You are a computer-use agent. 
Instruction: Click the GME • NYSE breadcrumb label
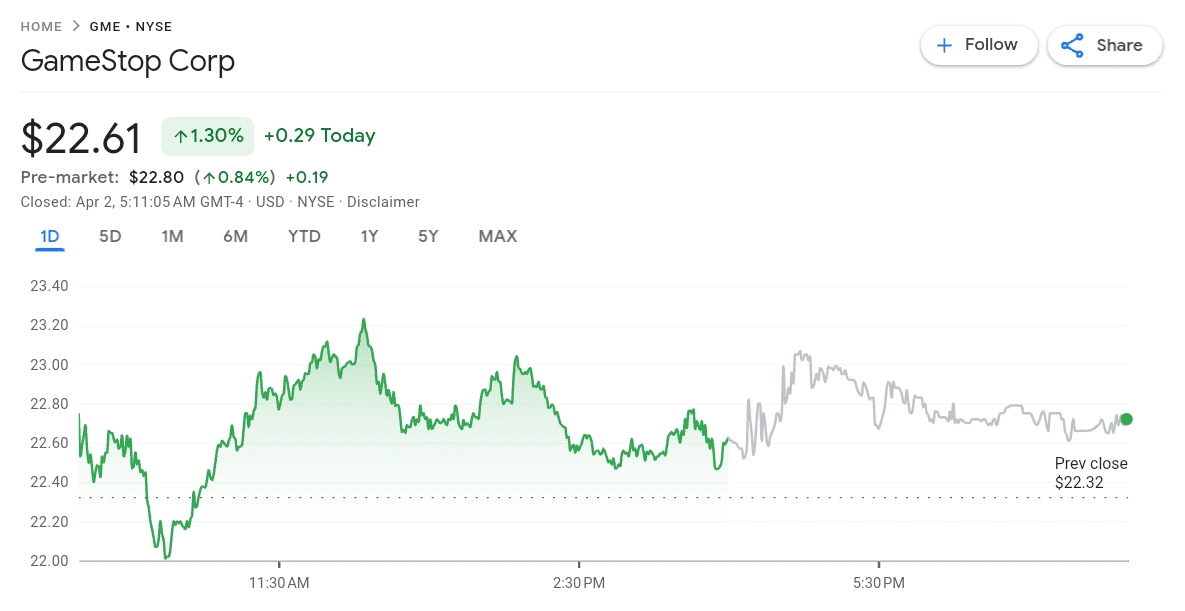coord(131,26)
